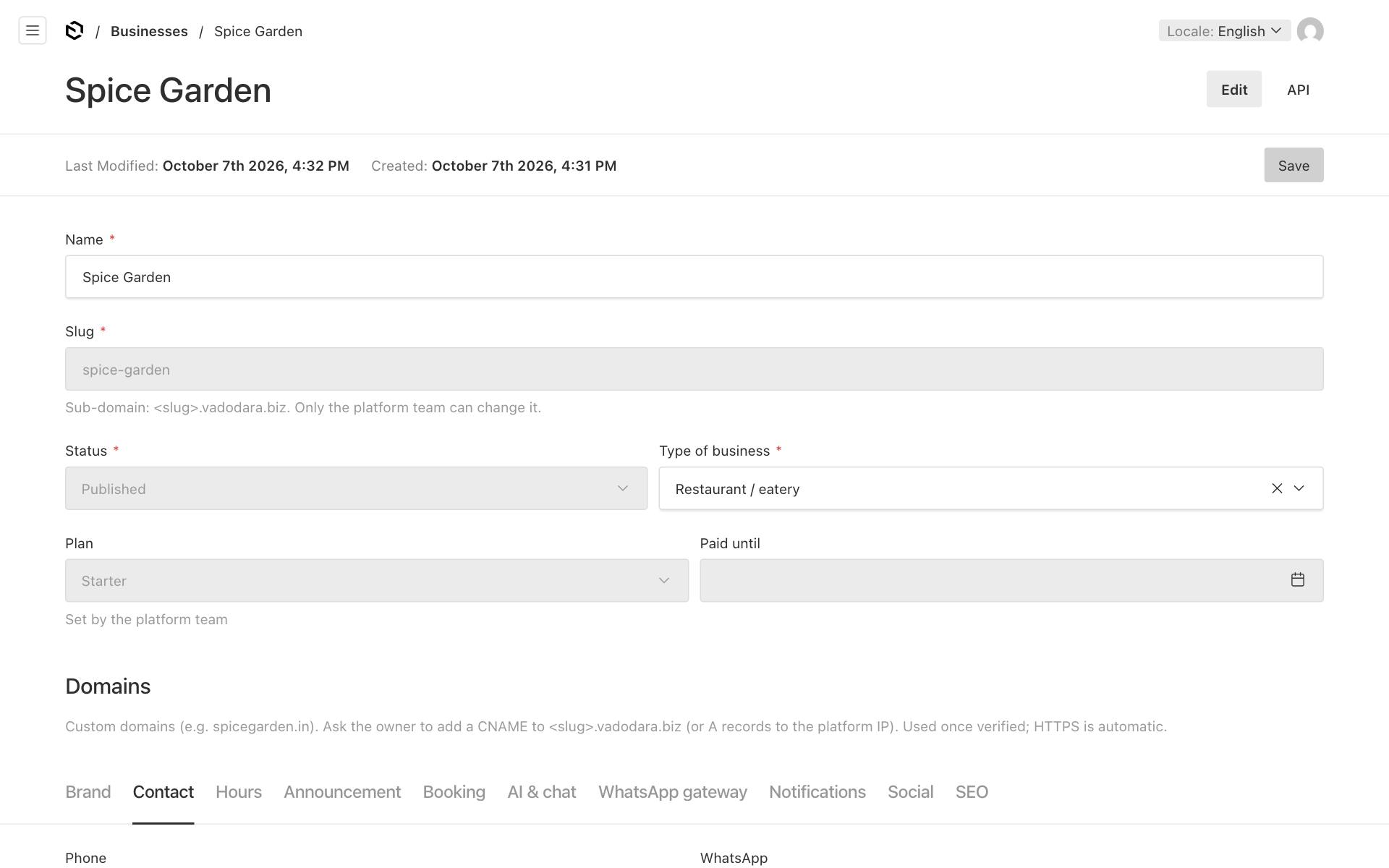Click into the Name input field
This screenshot has width=1389, height=868.
pyautogui.click(x=694, y=277)
